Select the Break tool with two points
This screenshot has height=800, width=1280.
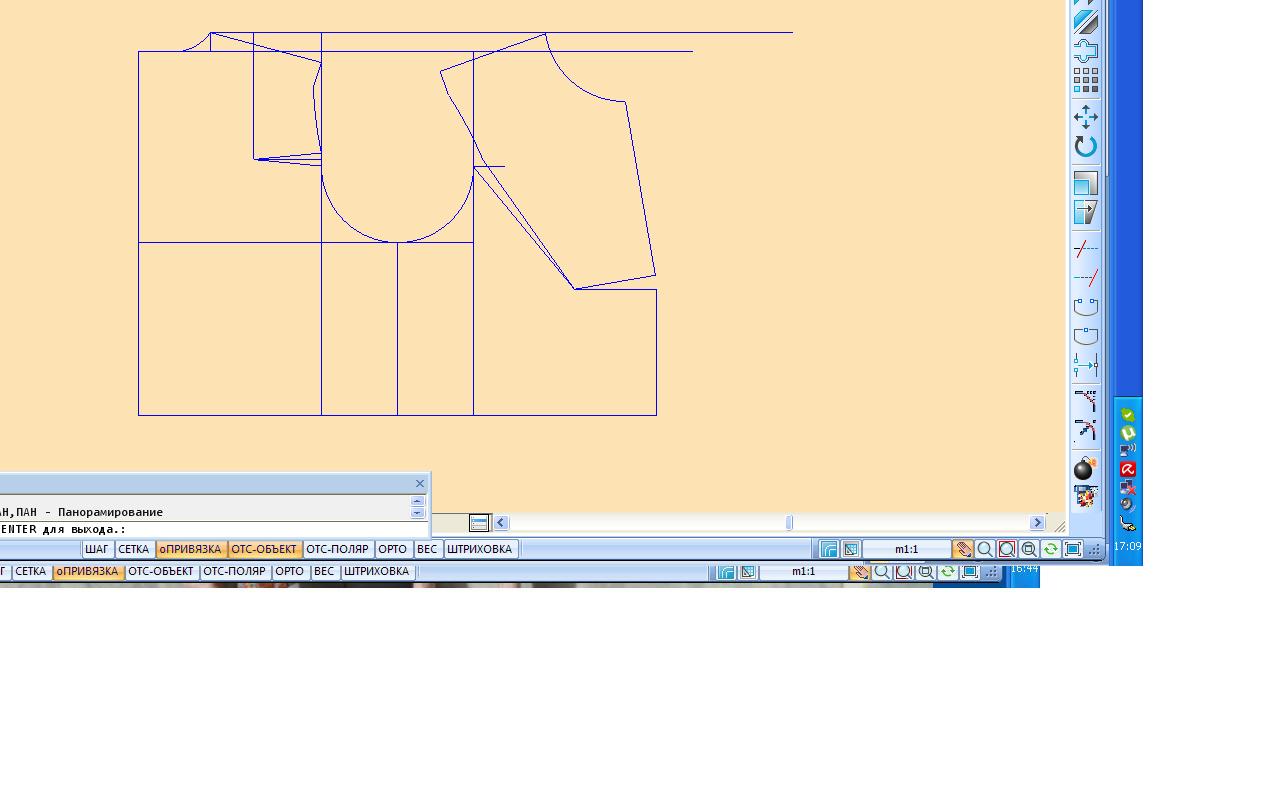(x=1085, y=306)
